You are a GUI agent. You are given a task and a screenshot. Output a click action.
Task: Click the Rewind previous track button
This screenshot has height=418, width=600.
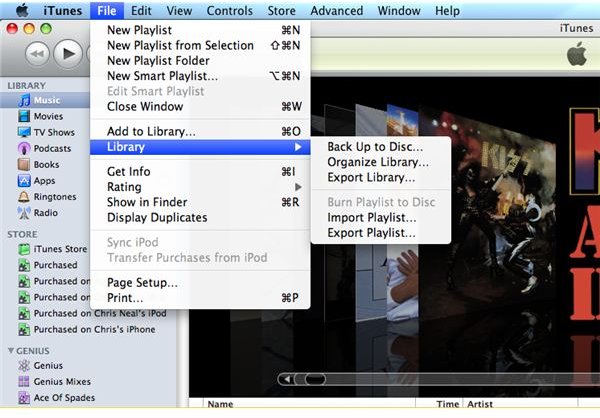tap(37, 54)
